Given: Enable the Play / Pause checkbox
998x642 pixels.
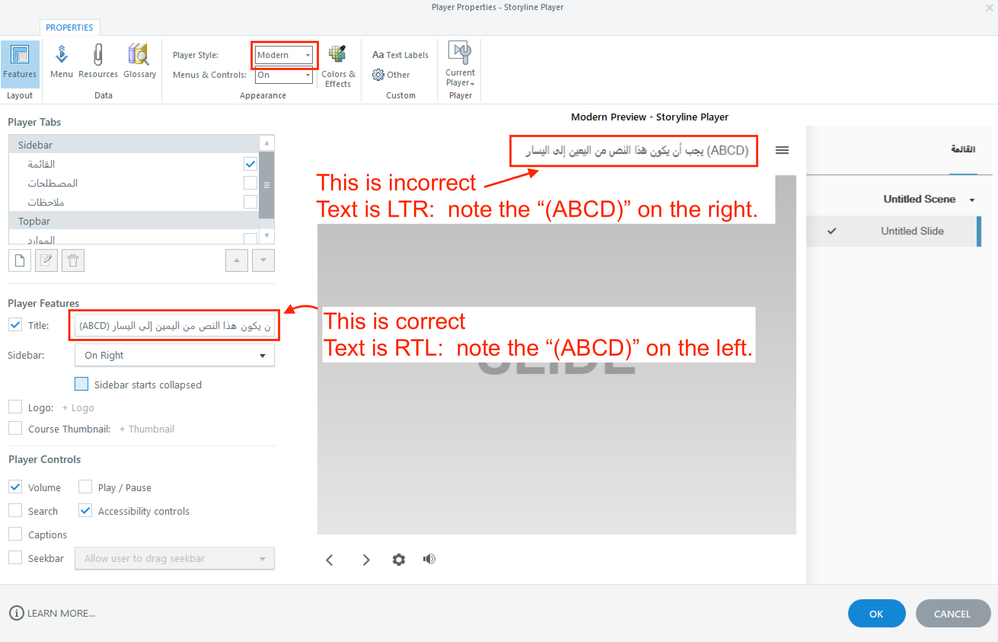Looking at the screenshot, I should point(85,487).
